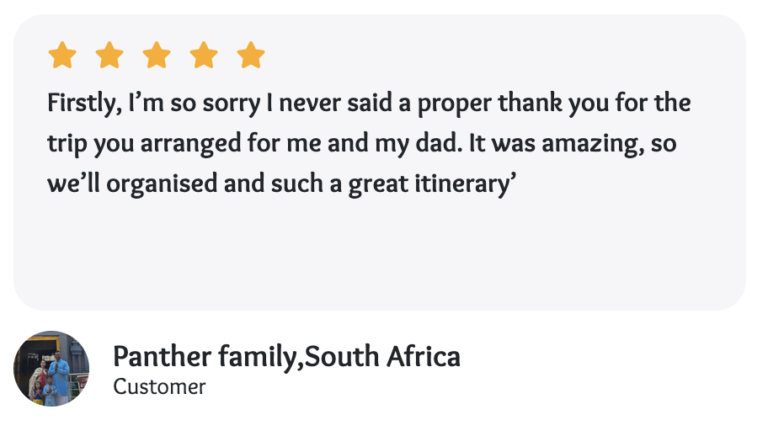Click the fourth rating star
The width and height of the screenshot is (768, 431).
(x=204, y=56)
